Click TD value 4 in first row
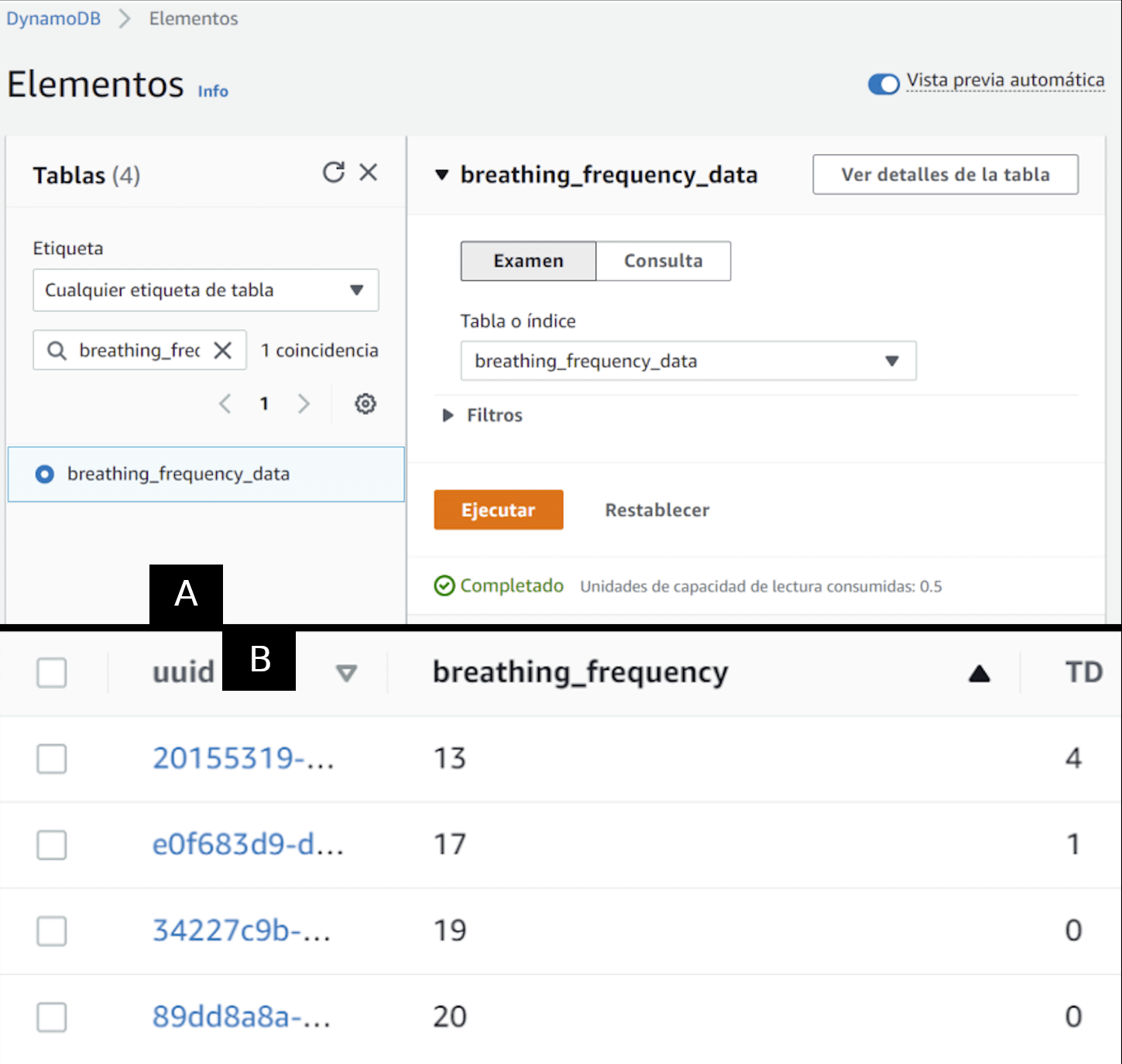The height and width of the screenshot is (1064, 1122). (x=1073, y=758)
